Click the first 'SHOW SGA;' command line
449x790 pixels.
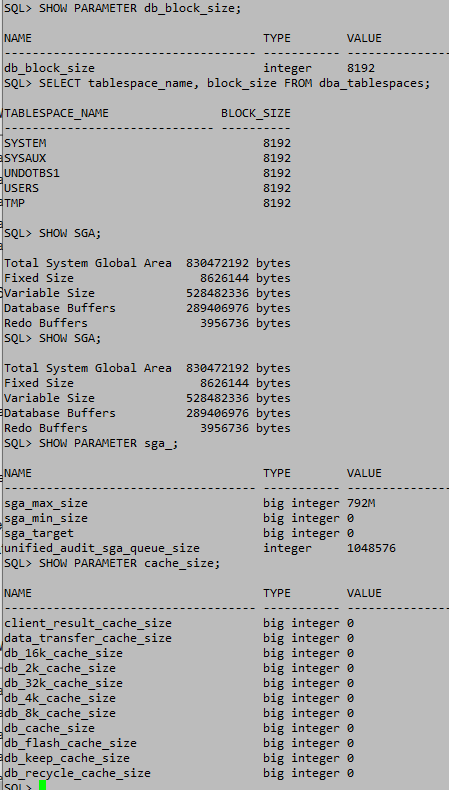click(x=53, y=233)
